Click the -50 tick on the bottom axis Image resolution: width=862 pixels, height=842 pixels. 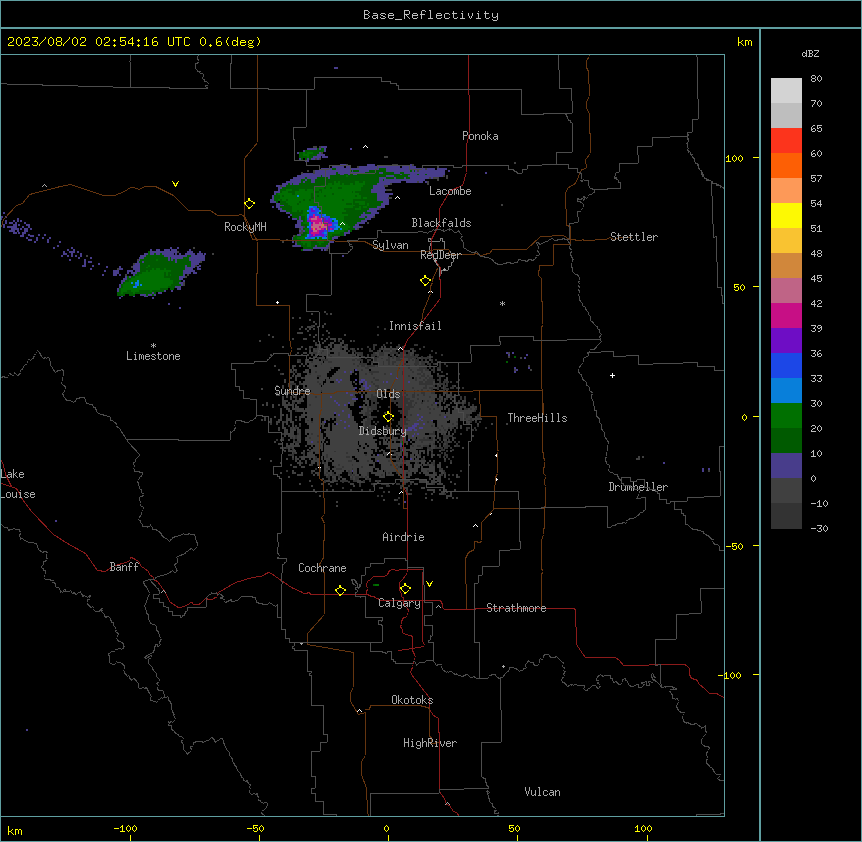[x=255, y=828]
